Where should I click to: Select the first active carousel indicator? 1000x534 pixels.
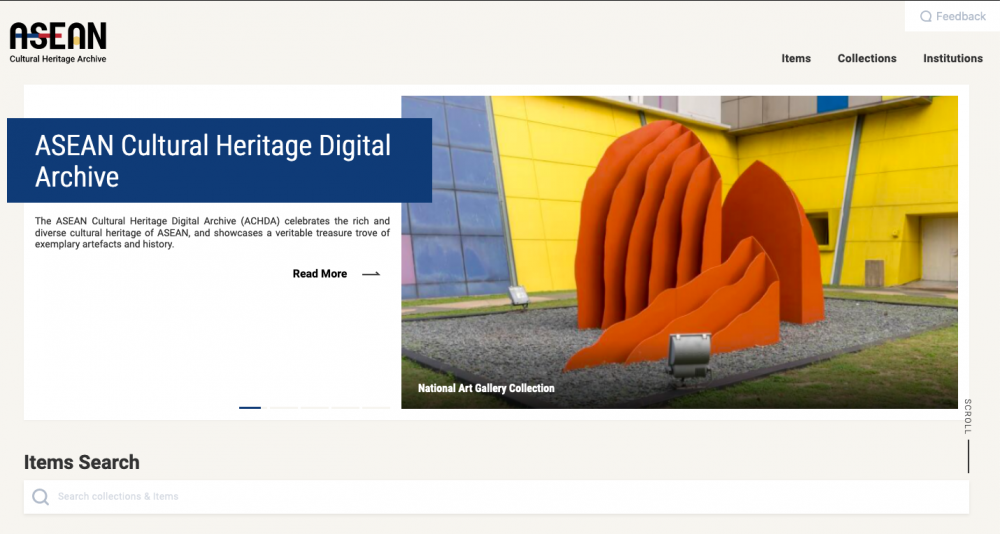click(x=250, y=407)
